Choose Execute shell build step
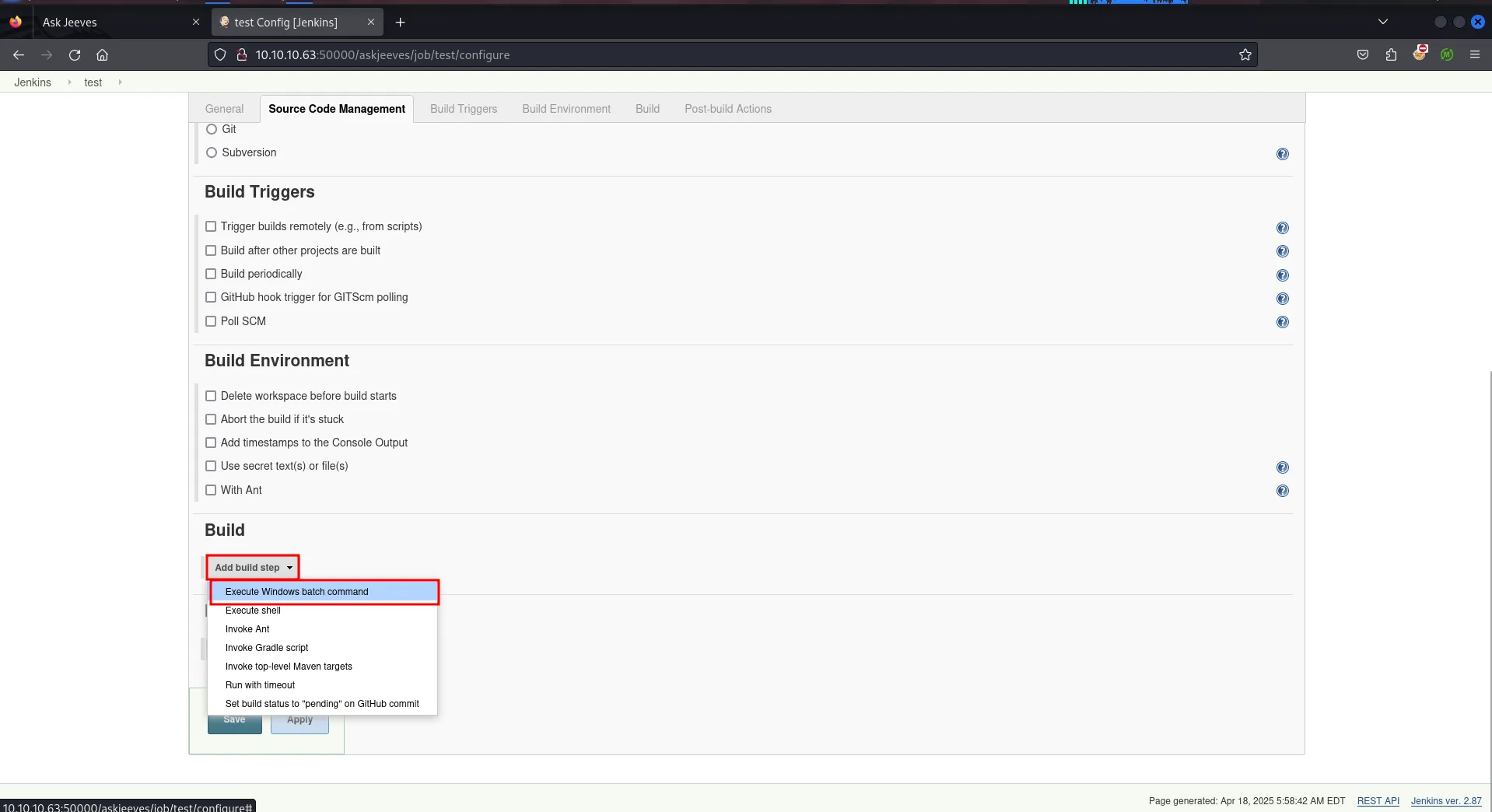 tap(324, 611)
